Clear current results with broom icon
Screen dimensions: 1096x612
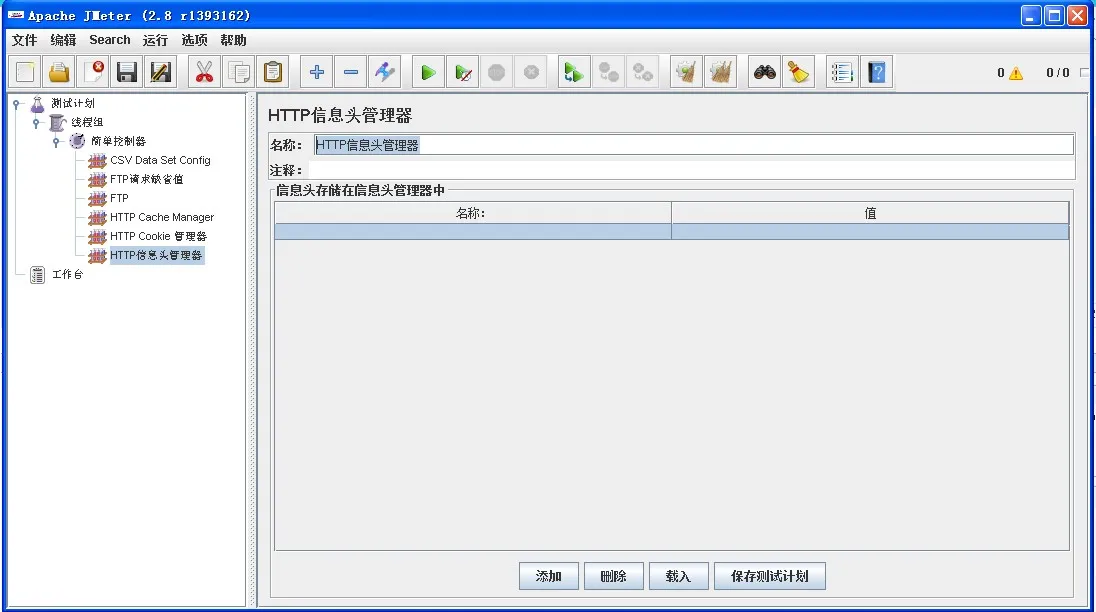pos(686,72)
